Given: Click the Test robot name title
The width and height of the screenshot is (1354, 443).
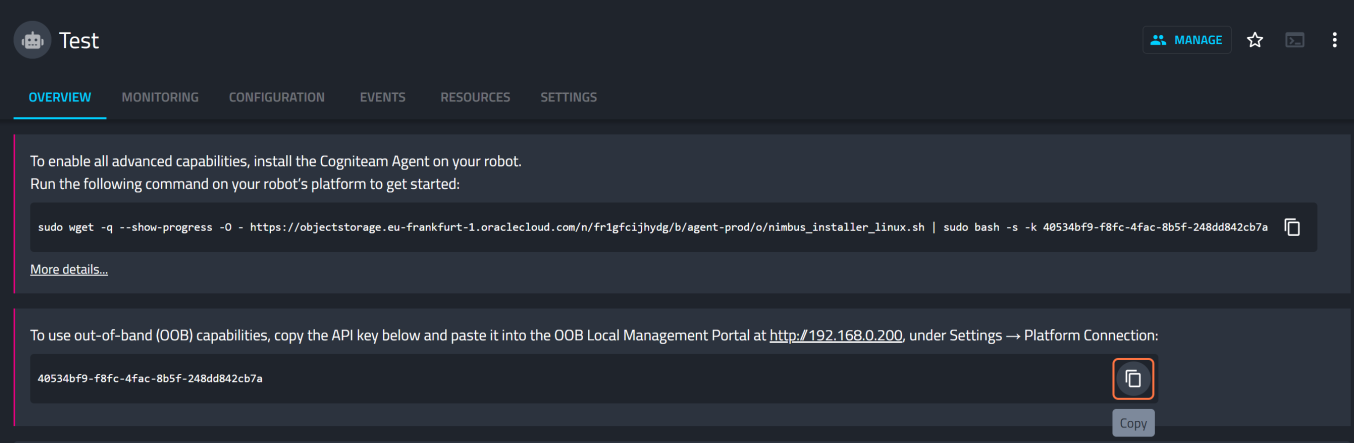Looking at the screenshot, I should pyautogui.click(x=79, y=41).
